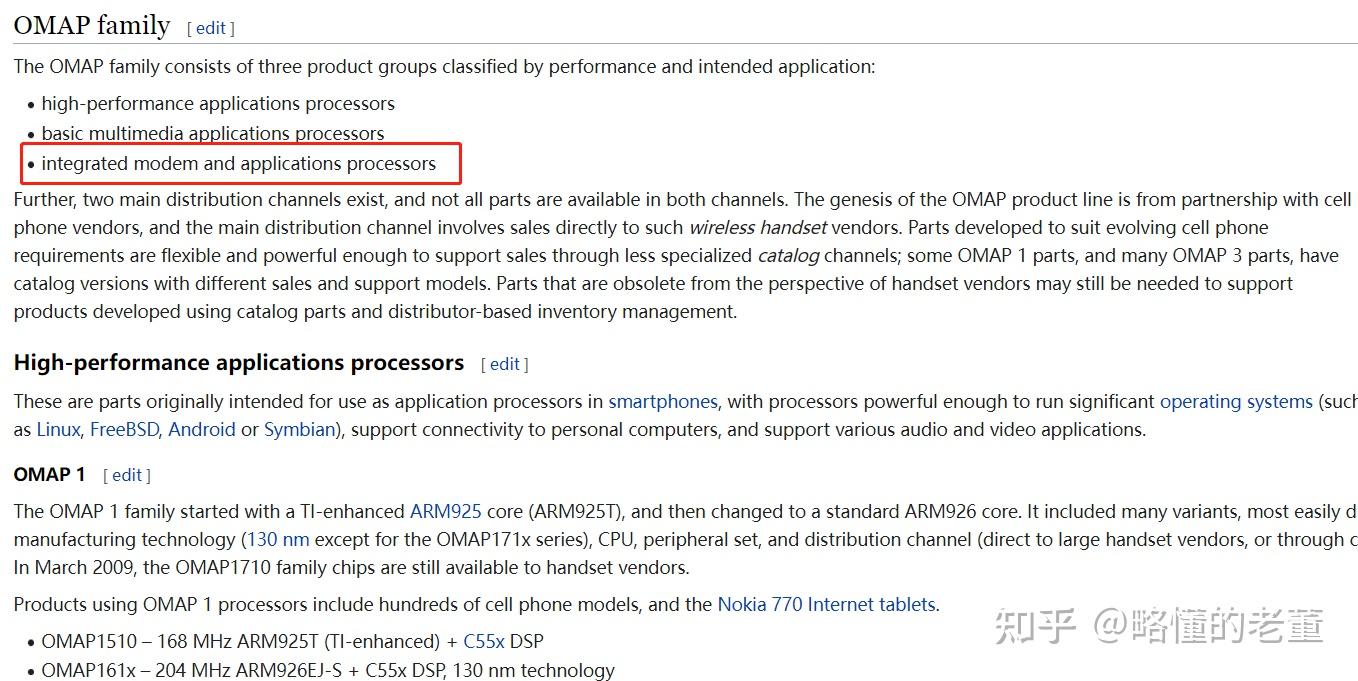This screenshot has width=1358, height=681.
Task: Open the smartphones link
Action: [x=663, y=401]
